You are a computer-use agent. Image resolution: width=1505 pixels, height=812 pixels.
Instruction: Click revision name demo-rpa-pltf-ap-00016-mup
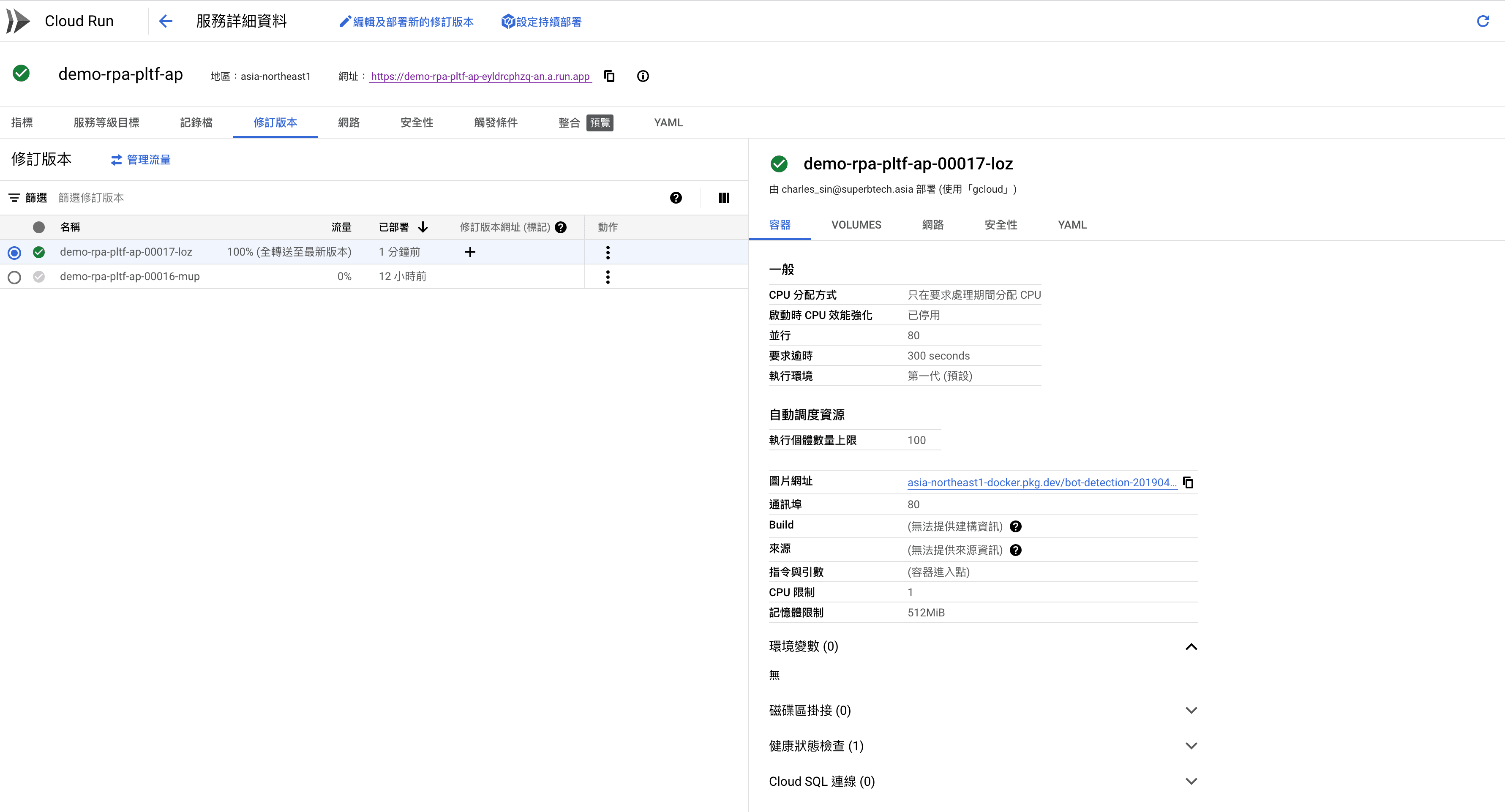pyautogui.click(x=130, y=276)
